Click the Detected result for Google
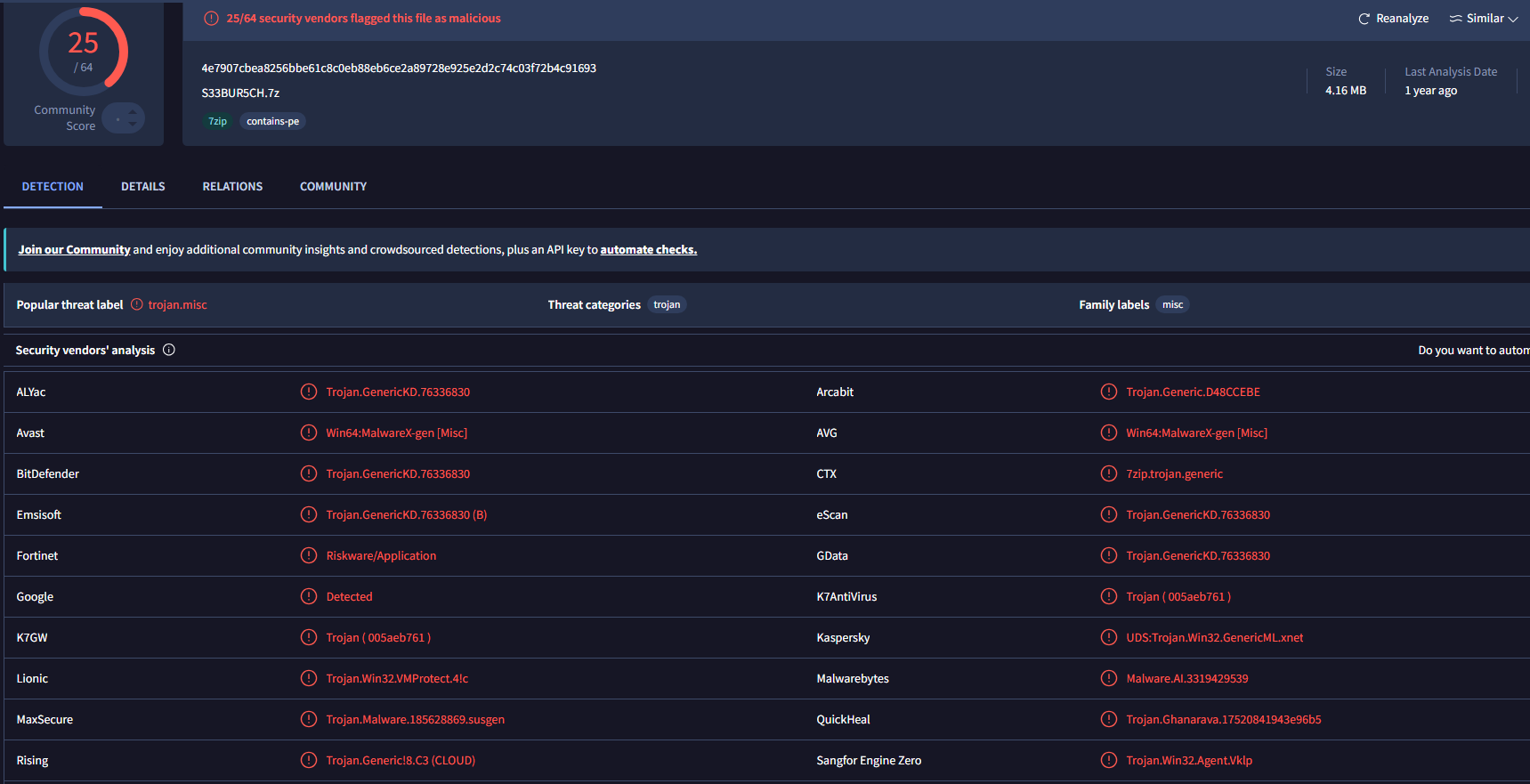Viewport: 1530px width, 784px height. tap(349, 596)
